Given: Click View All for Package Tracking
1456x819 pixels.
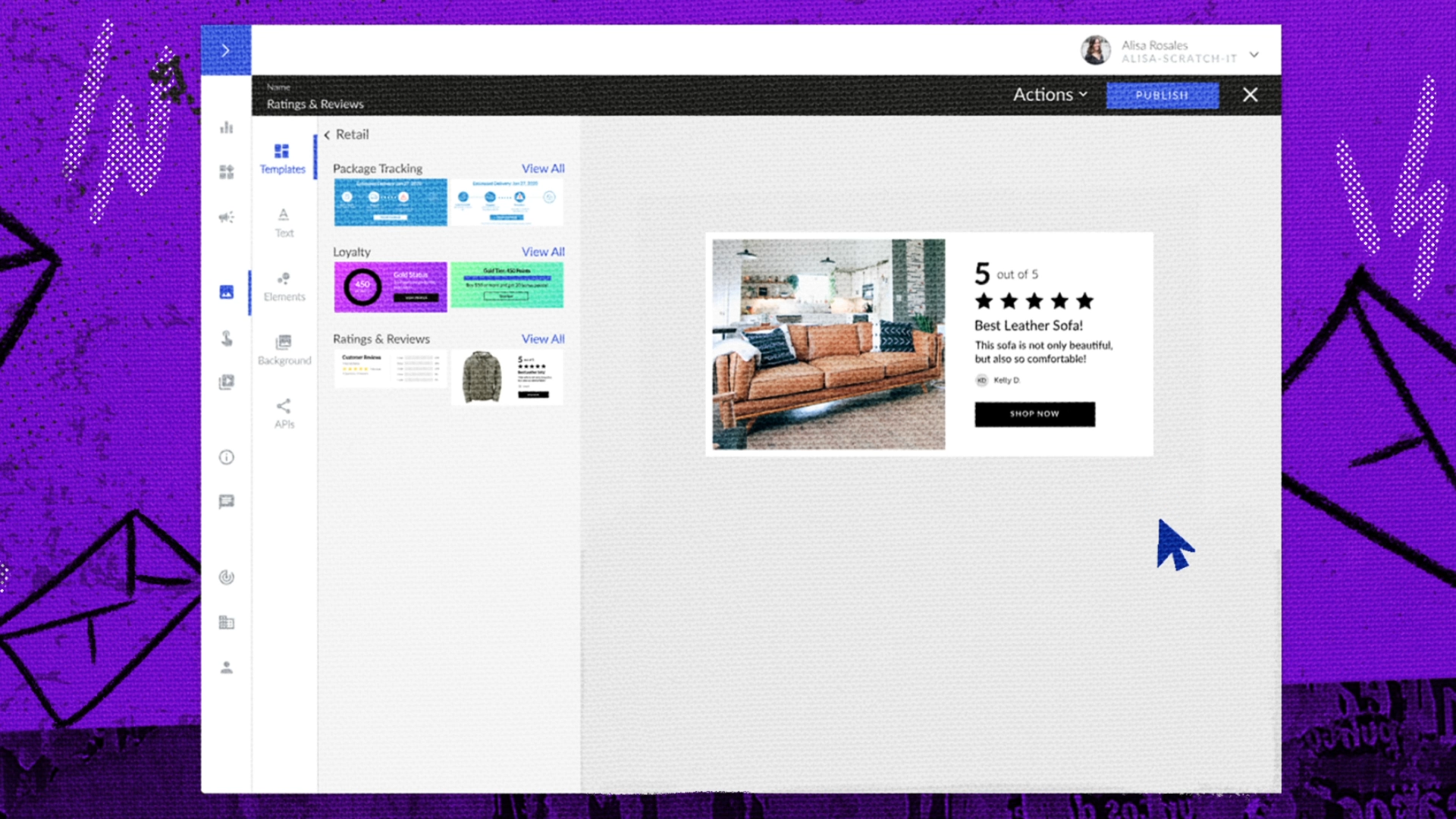Looking at the screenshot, I should coord(542,168).
